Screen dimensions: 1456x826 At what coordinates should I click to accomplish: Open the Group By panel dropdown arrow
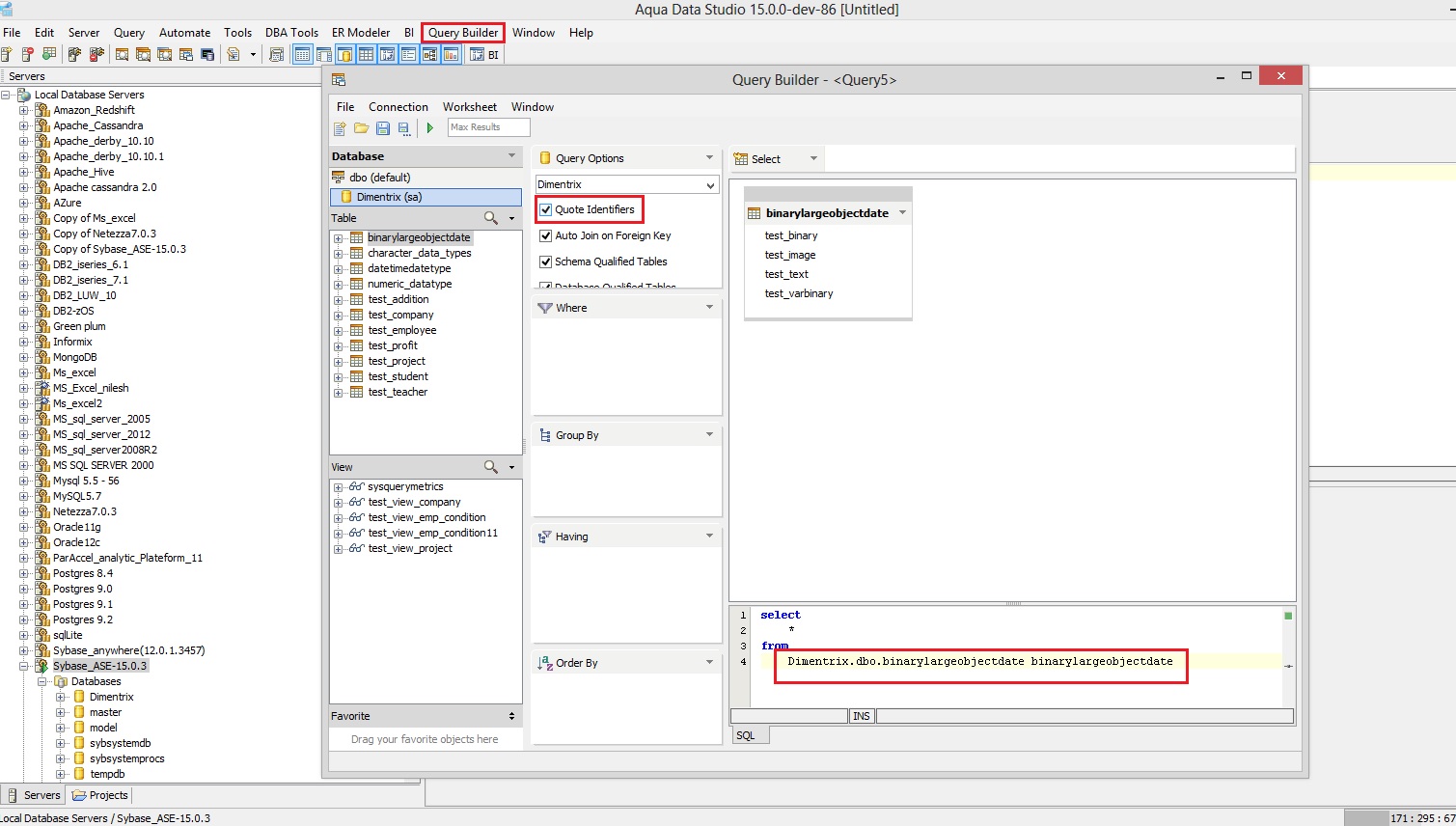(x=710, y=434)
